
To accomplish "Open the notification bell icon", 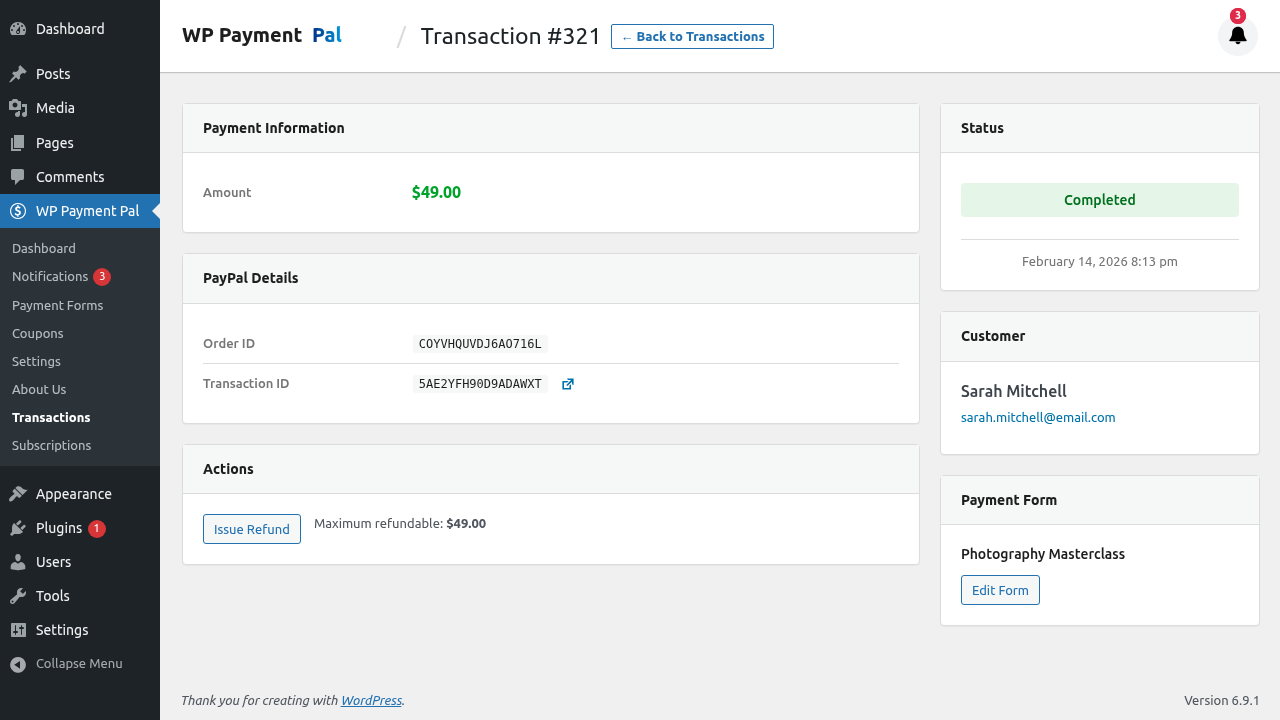I will click(x=1237, y=35).
